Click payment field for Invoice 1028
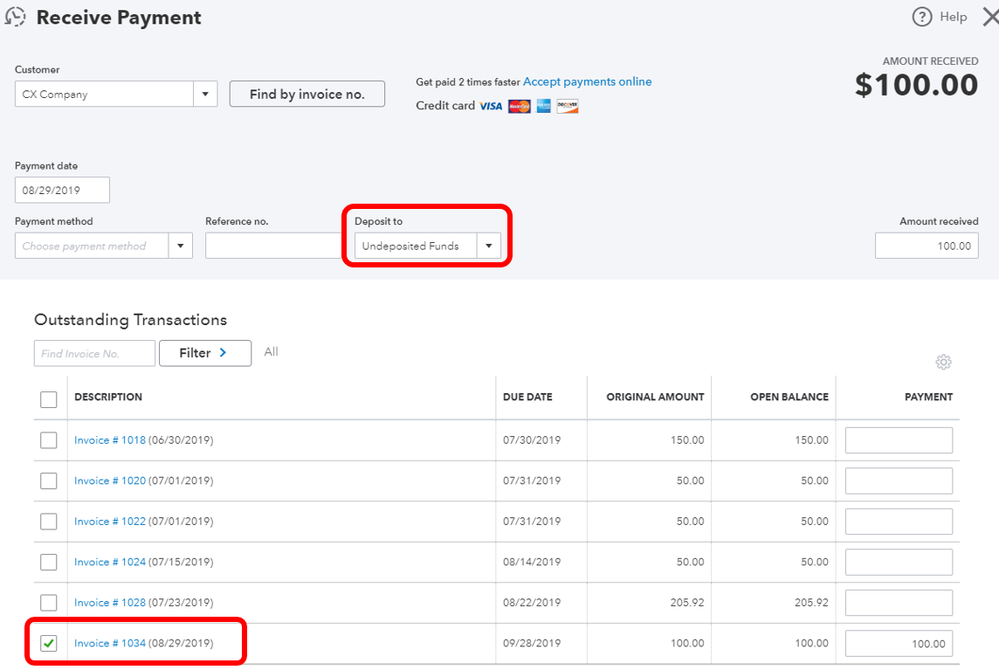 pos(899,603)
